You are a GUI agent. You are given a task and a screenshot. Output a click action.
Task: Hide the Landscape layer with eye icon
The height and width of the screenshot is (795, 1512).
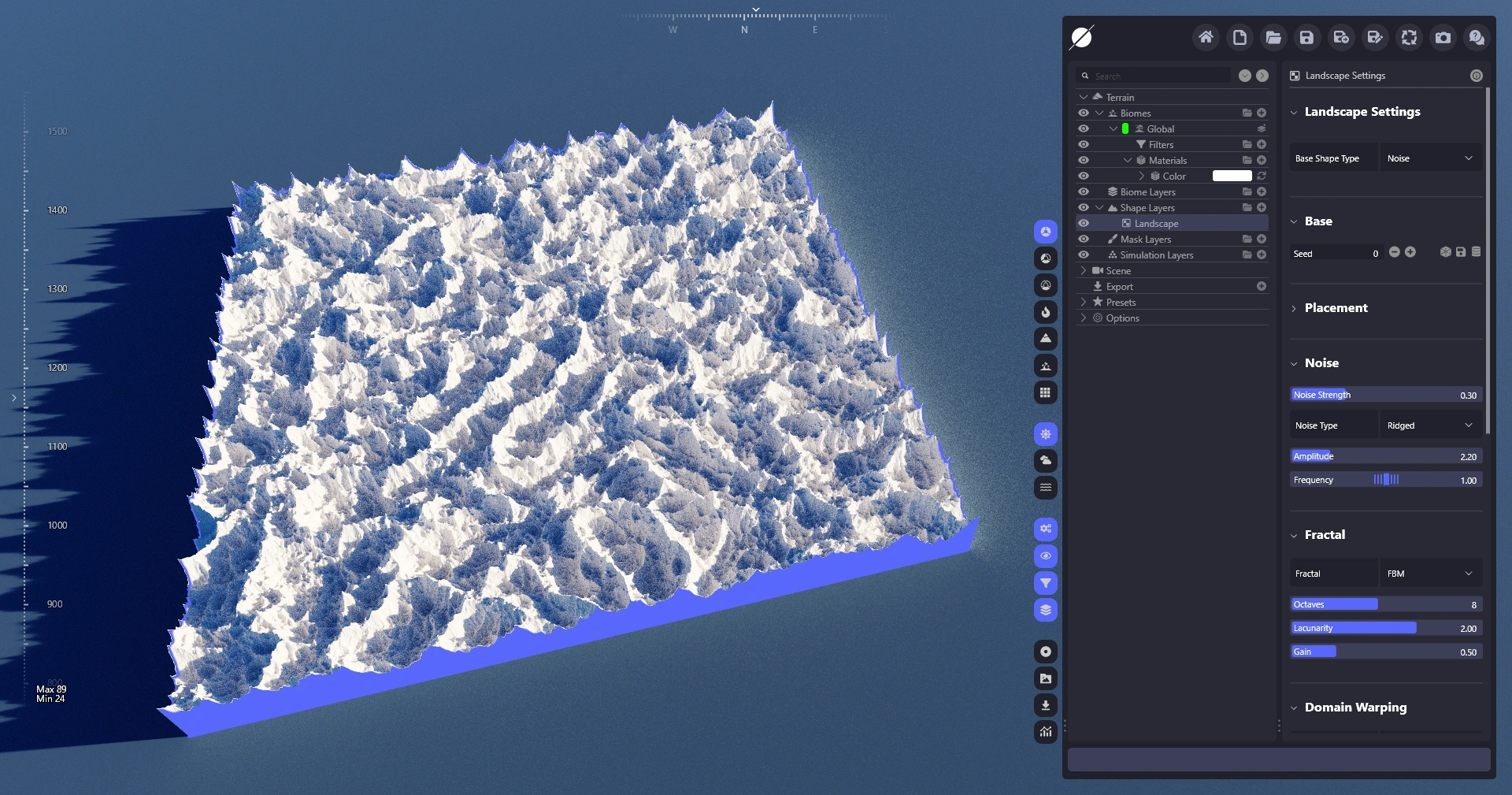coord(1084,224)
